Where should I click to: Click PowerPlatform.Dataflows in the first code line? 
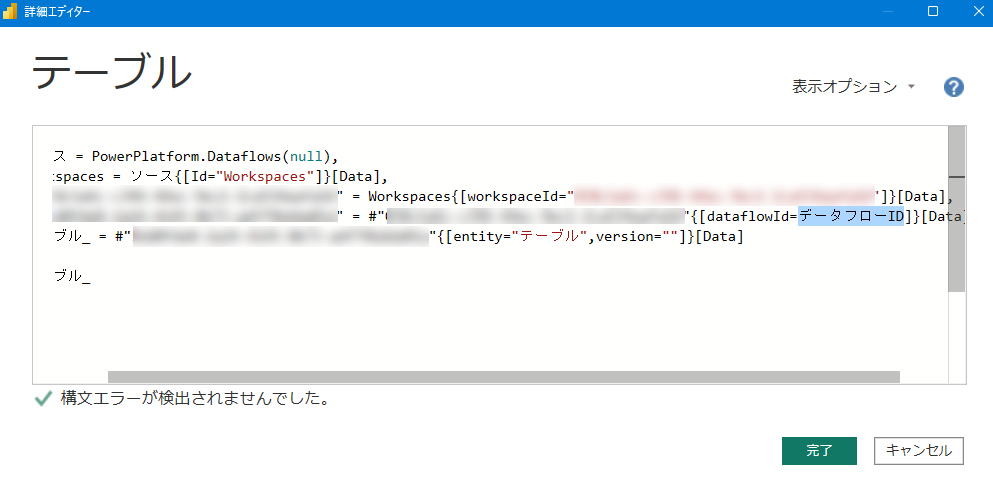point(186,156)
